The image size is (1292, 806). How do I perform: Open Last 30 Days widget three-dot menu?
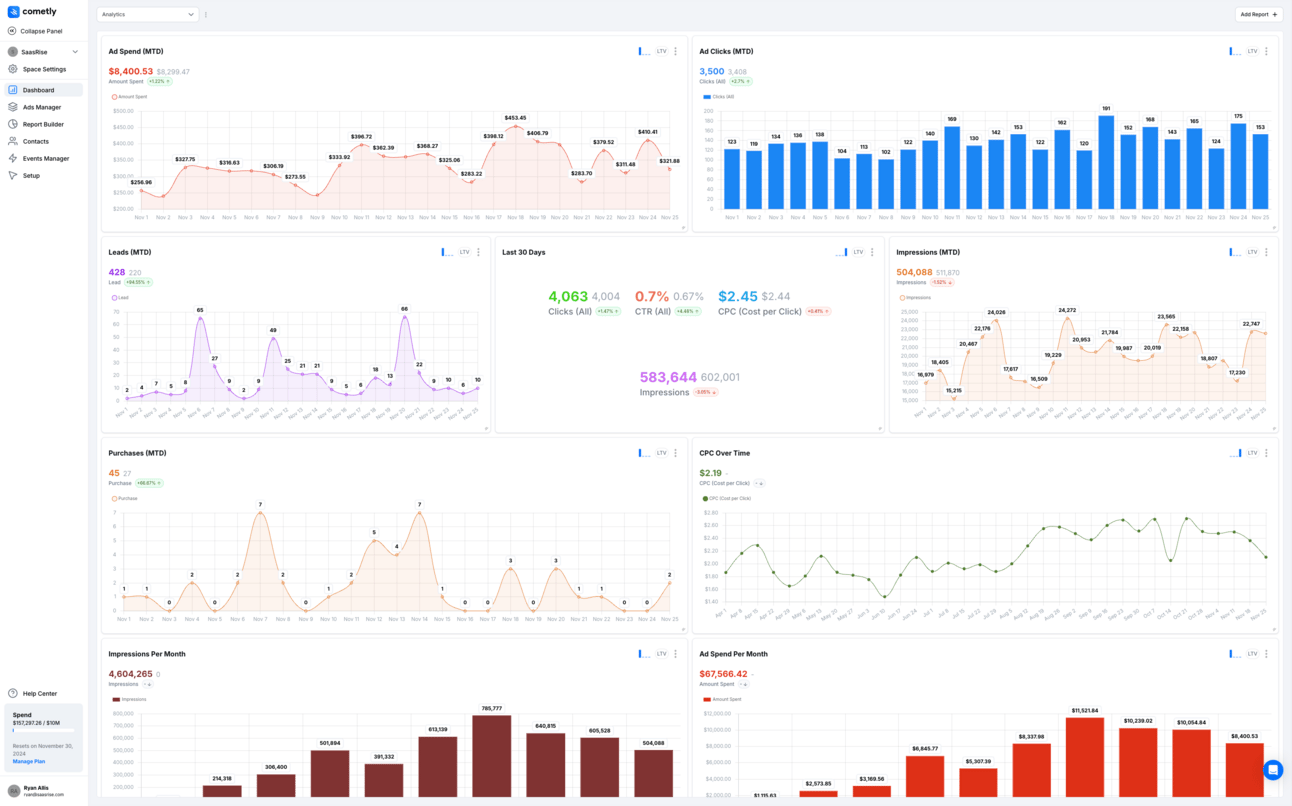click(872, 252)
